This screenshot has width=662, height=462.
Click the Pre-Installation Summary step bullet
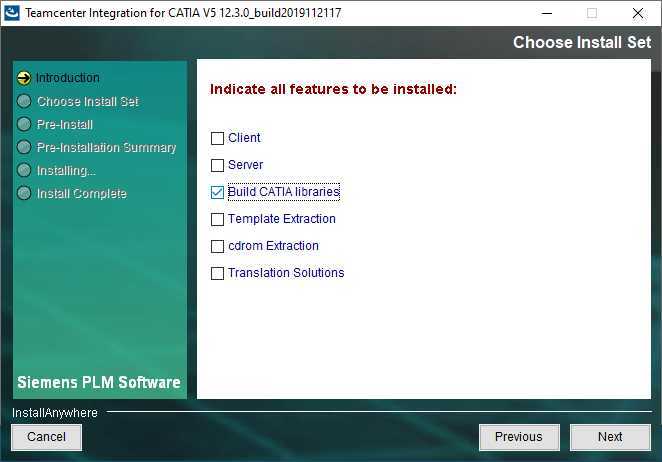click(24, 147)
